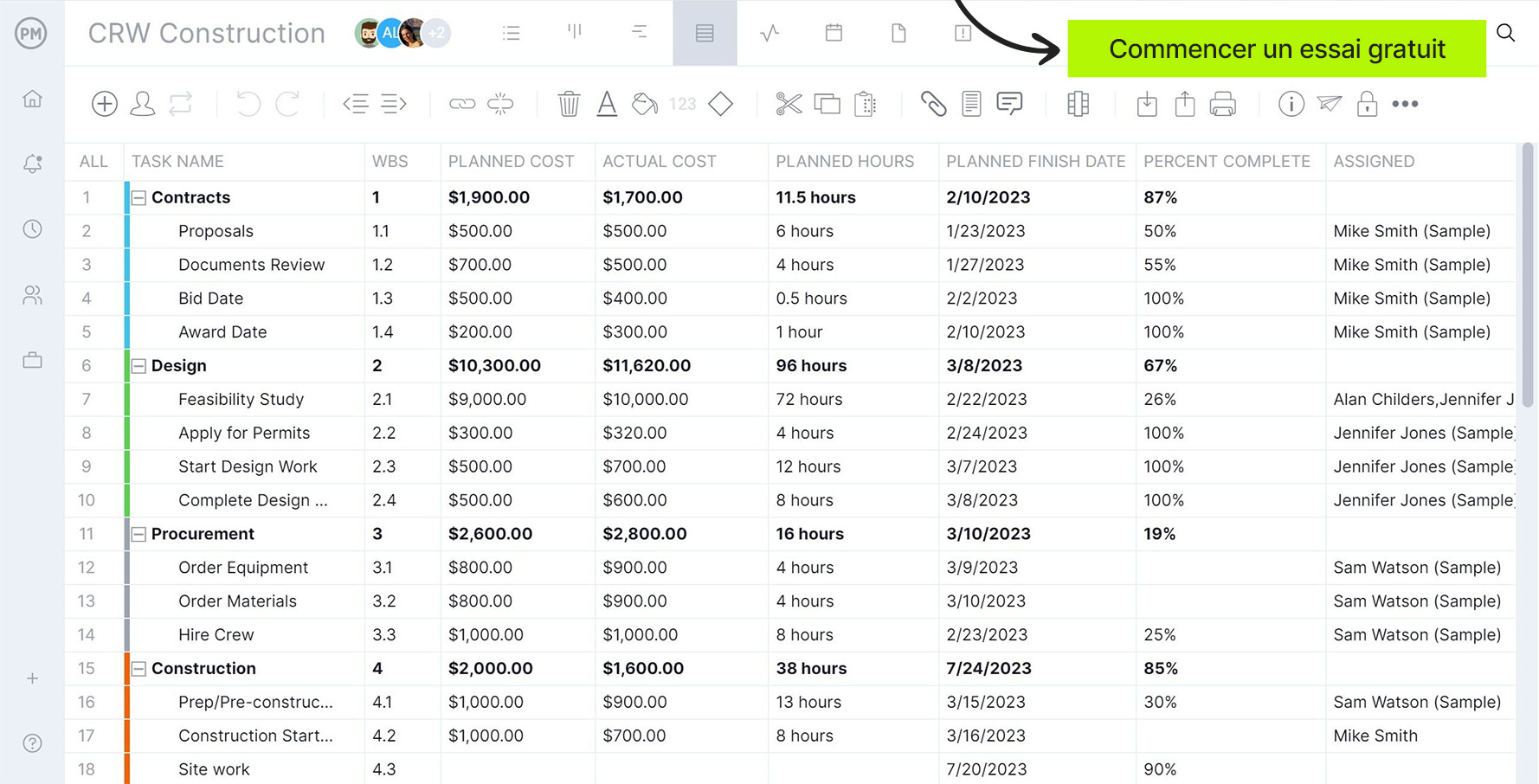
Task: Collapse the Construction group
Action: click(x=138, y=668)
